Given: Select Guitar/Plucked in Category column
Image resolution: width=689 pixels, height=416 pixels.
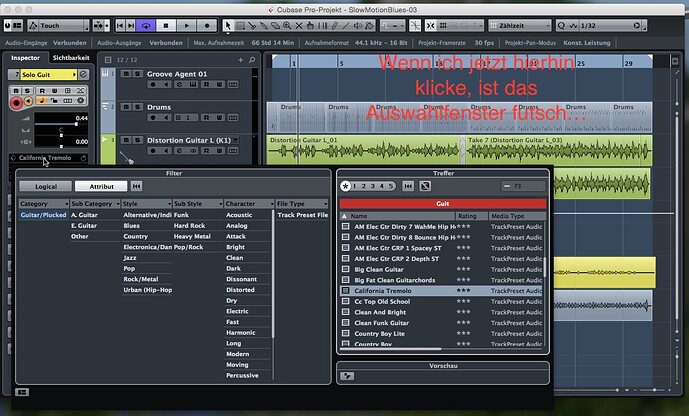Looking at the screenshot, I should (x=43, y=215).
